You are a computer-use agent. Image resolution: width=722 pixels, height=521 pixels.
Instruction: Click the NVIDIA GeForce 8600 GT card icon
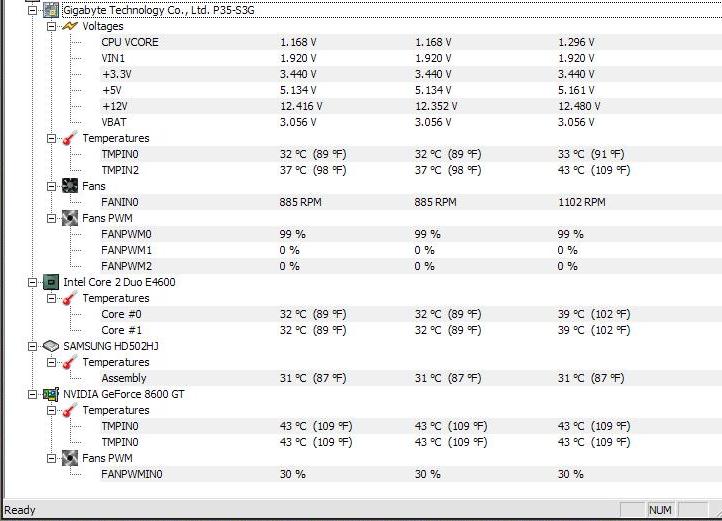51,394
